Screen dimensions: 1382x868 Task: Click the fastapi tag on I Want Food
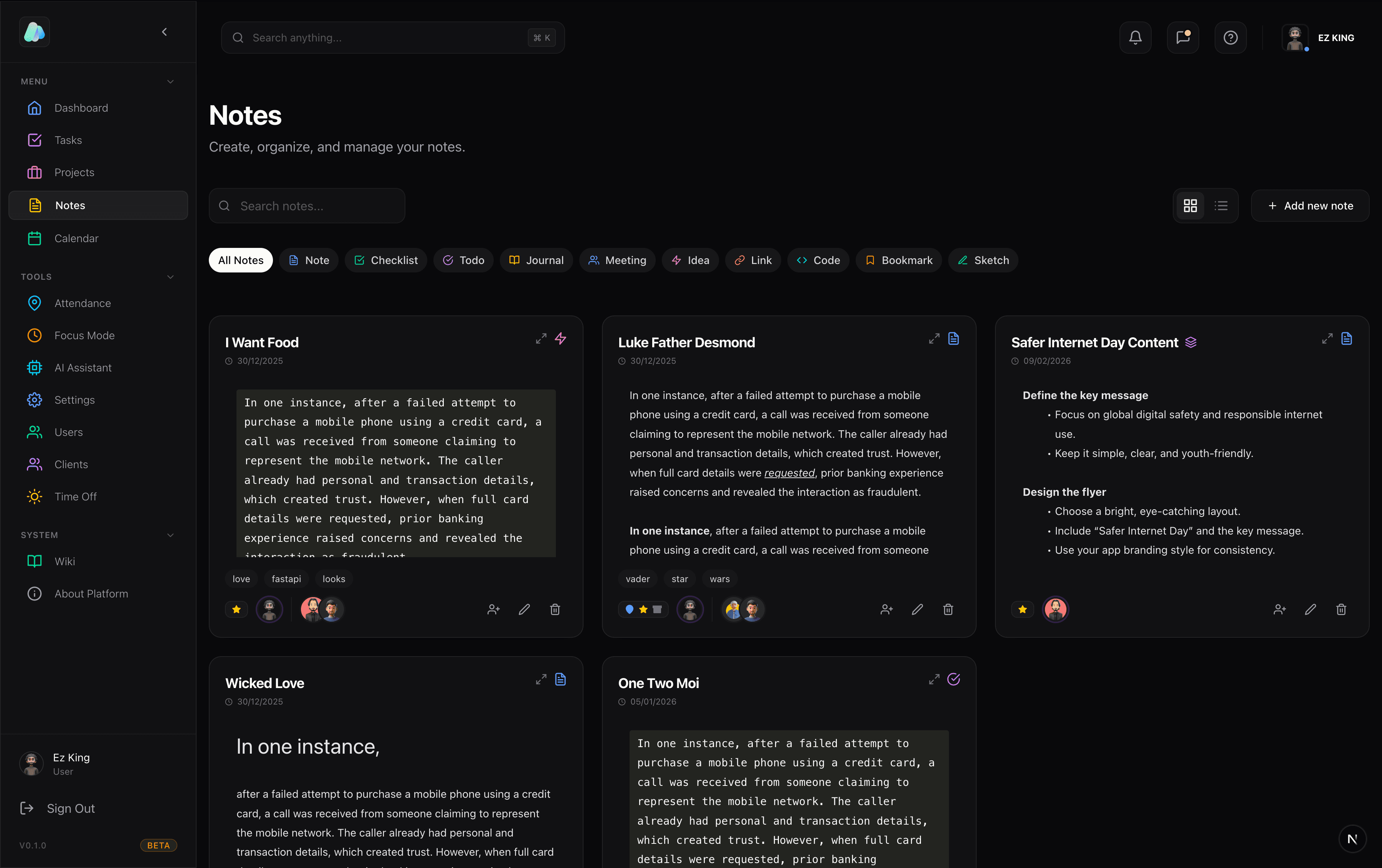(286, 579)
